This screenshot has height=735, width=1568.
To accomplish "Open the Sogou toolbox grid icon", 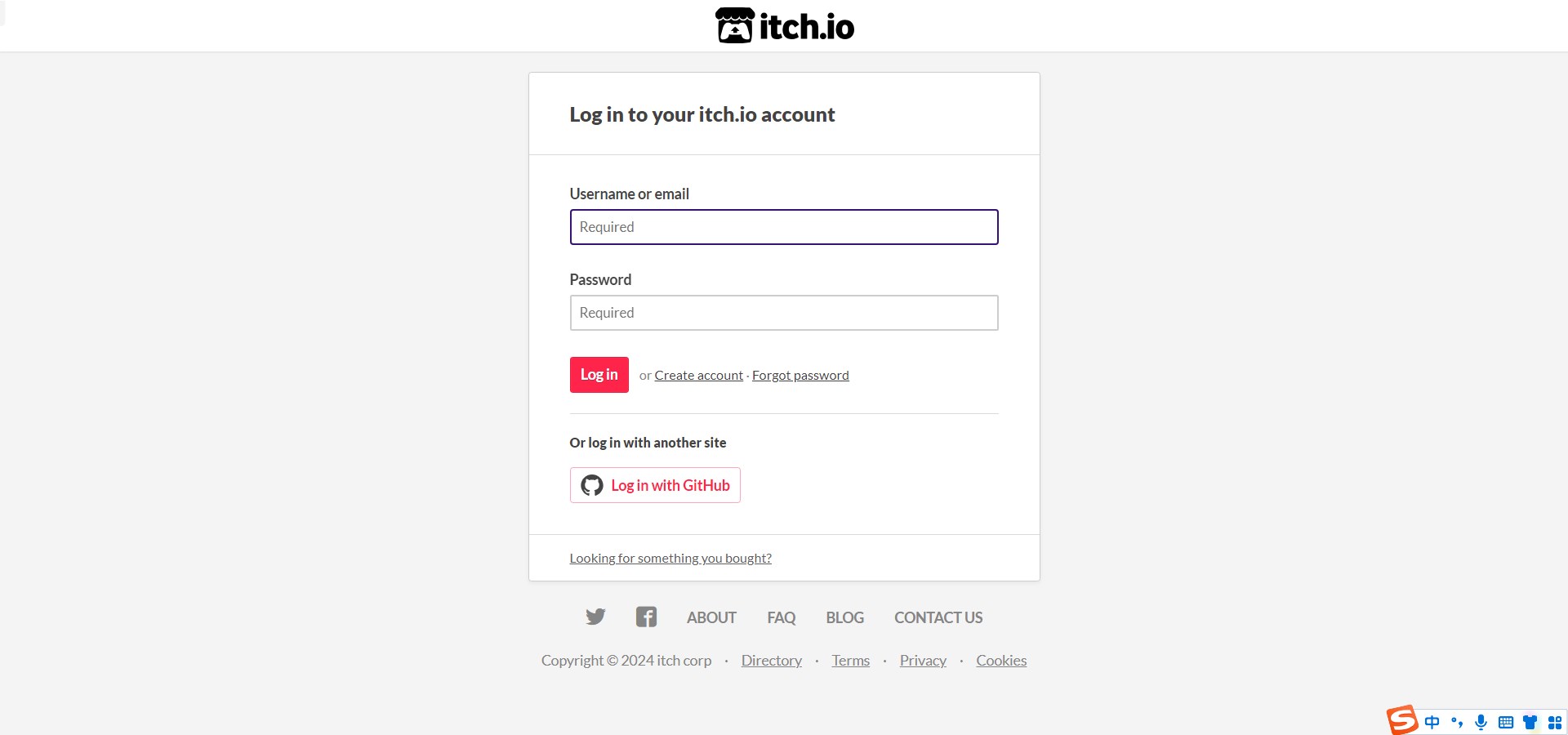I will [1554, 722].
